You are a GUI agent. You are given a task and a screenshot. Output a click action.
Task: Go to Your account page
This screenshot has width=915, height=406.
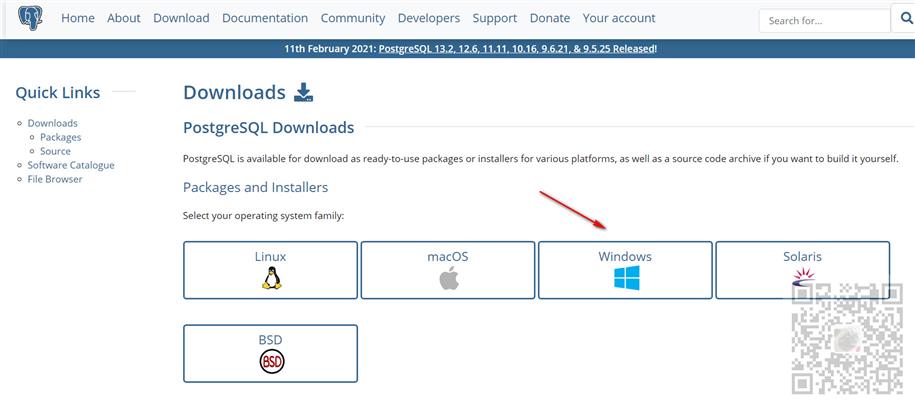(619, 18)
